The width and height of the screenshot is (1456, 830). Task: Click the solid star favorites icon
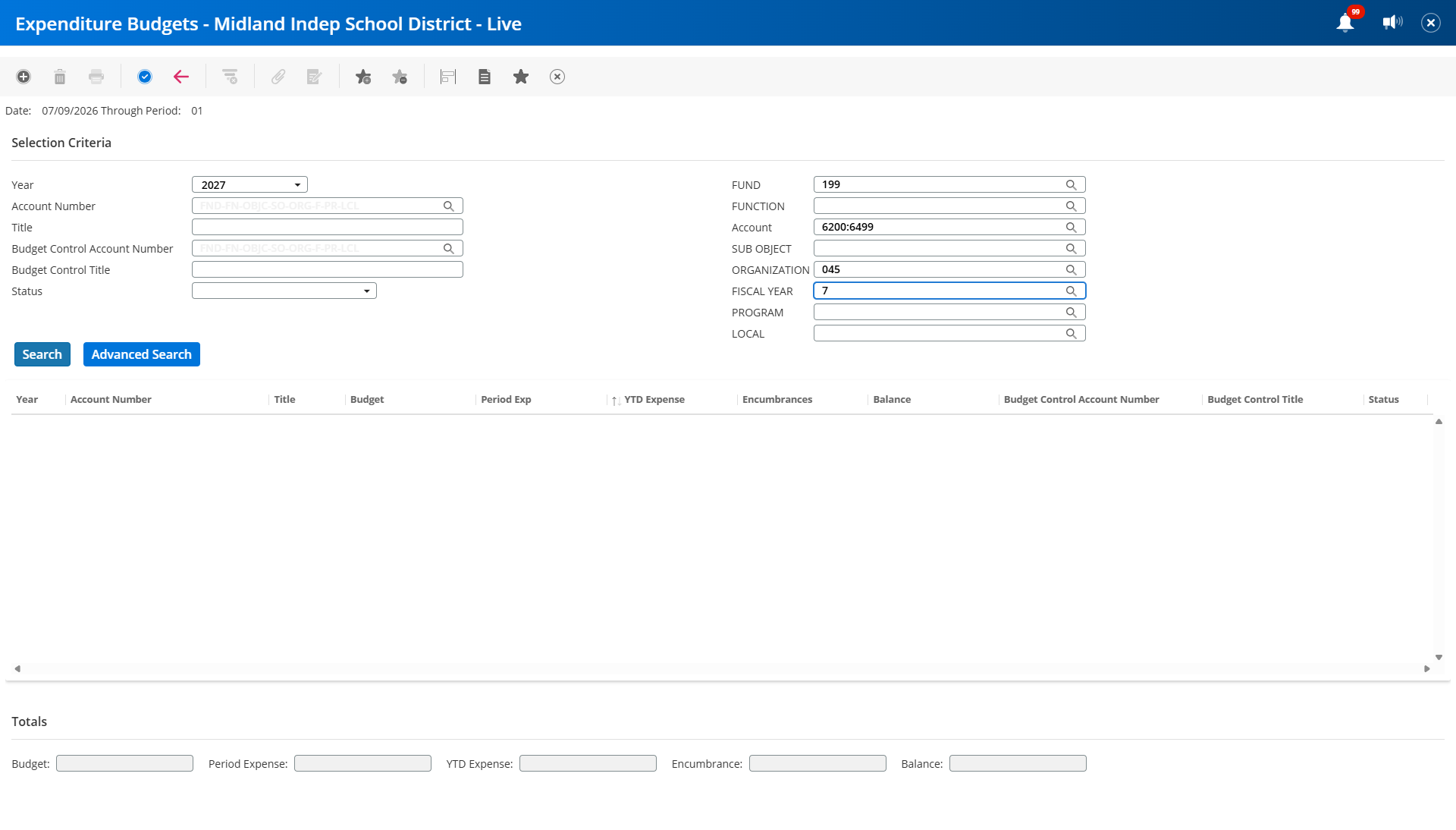pos(521,77)
